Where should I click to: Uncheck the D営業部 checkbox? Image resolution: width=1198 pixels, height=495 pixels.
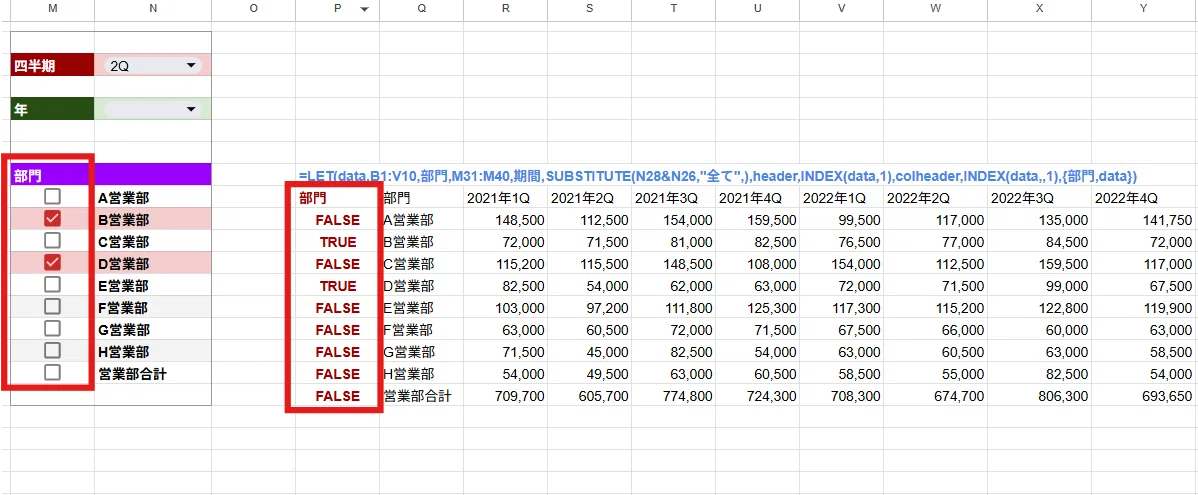[52, 263]
